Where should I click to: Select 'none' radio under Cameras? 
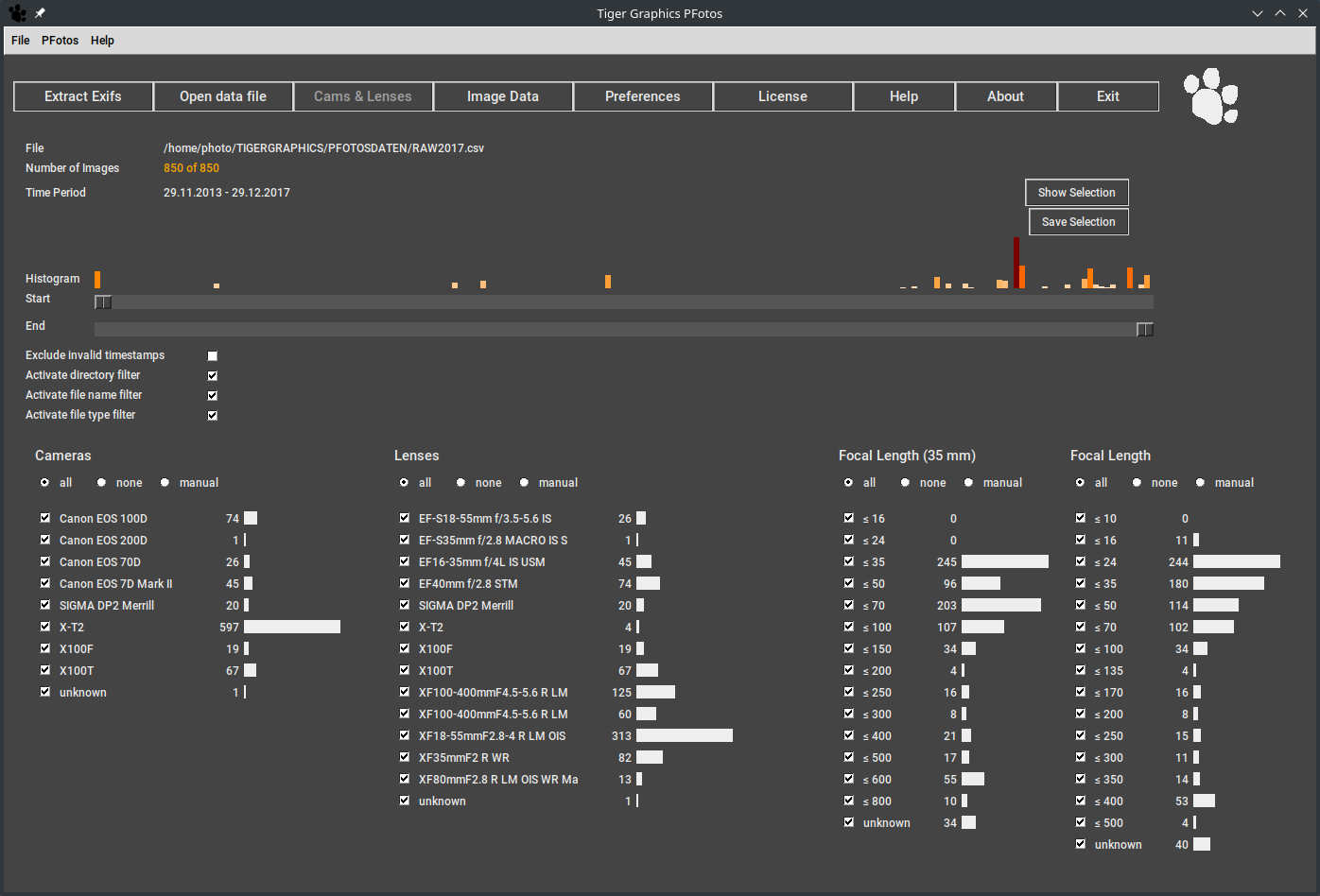pos(102,483)
